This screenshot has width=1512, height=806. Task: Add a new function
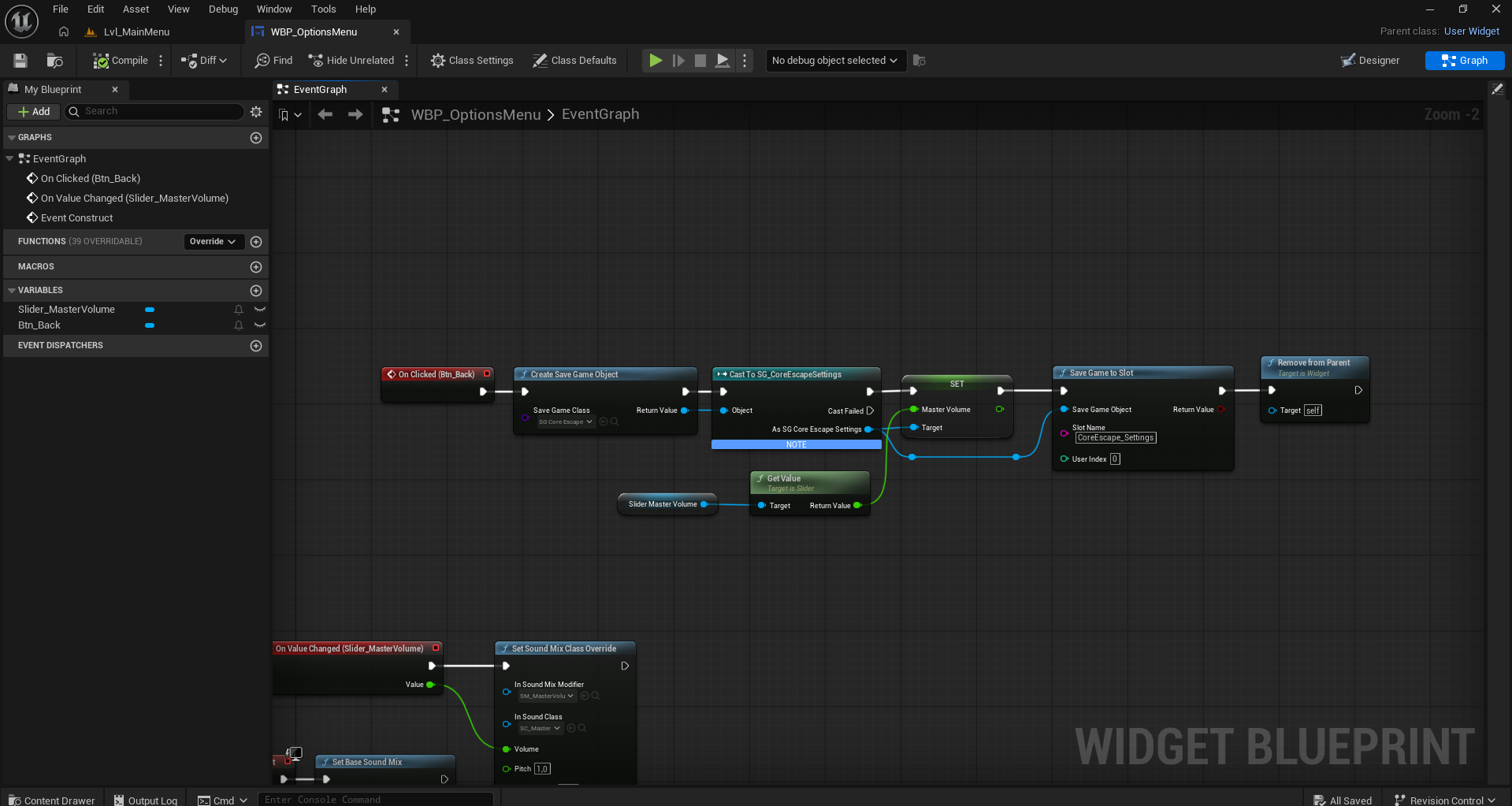tap(256, 242)
